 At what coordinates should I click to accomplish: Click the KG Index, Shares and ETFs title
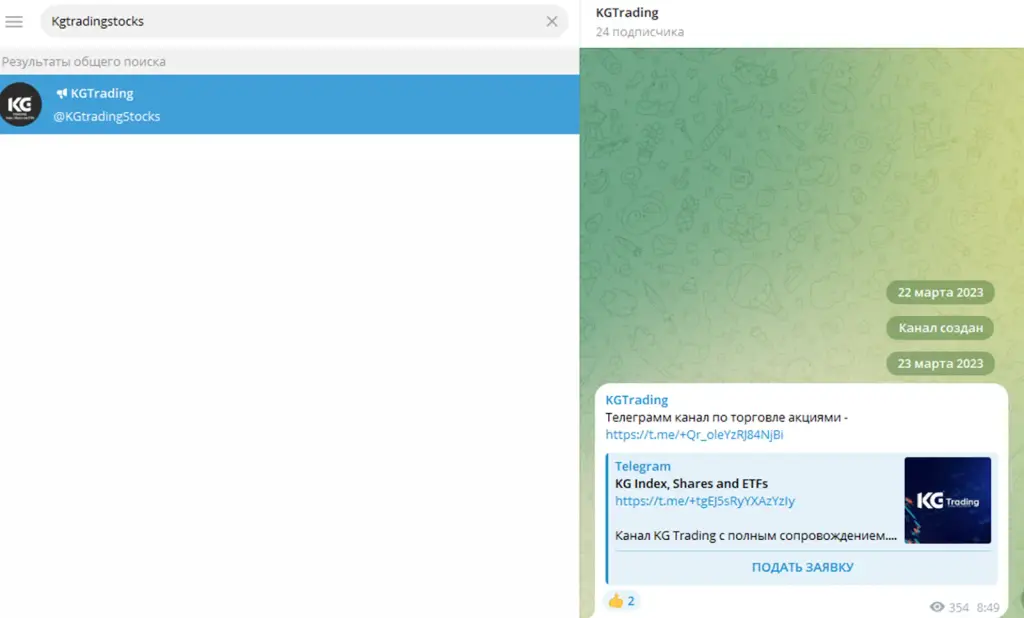pos(692,483)
